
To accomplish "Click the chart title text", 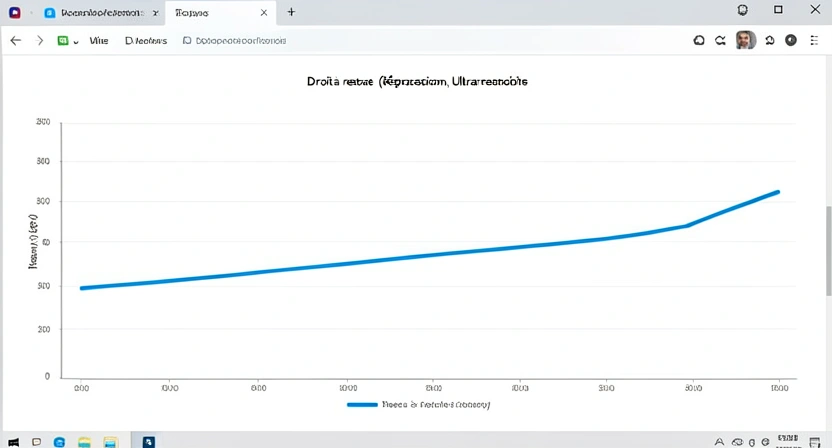I will [x=417, y=81].
